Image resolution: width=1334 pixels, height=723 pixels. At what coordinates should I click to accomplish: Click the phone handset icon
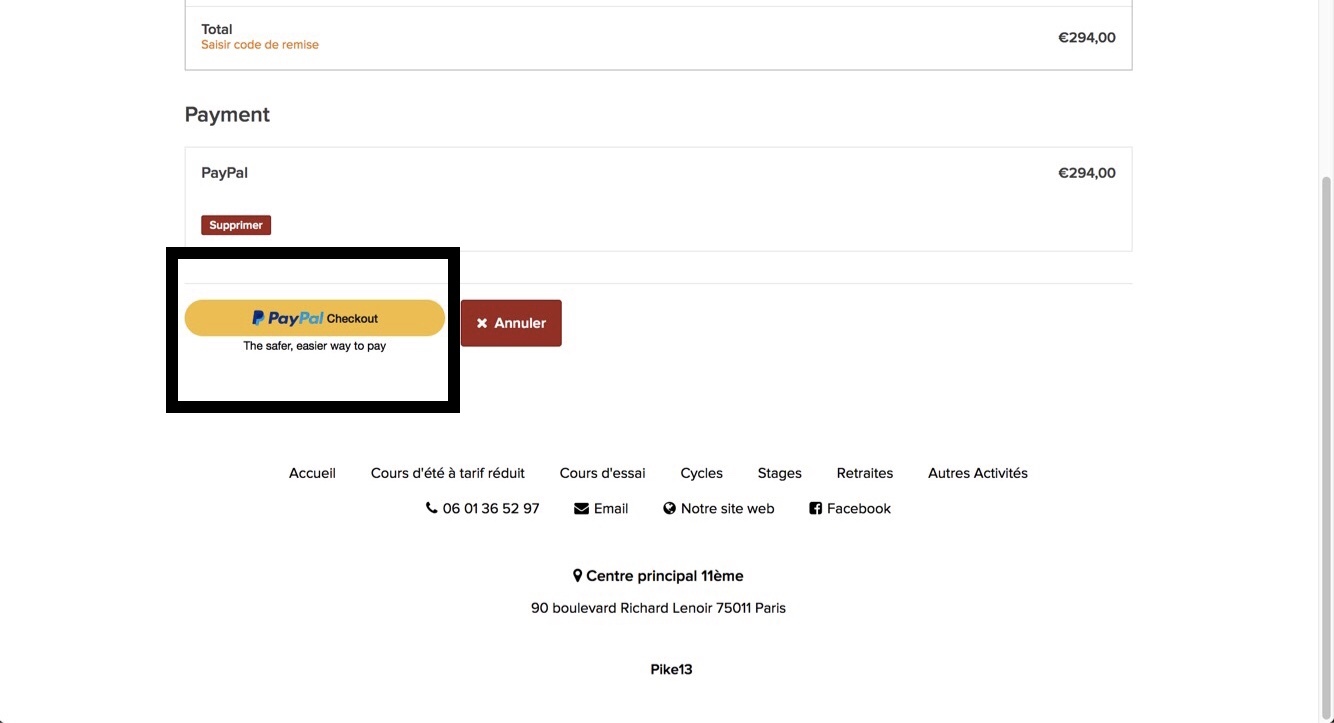click(432, 508)
